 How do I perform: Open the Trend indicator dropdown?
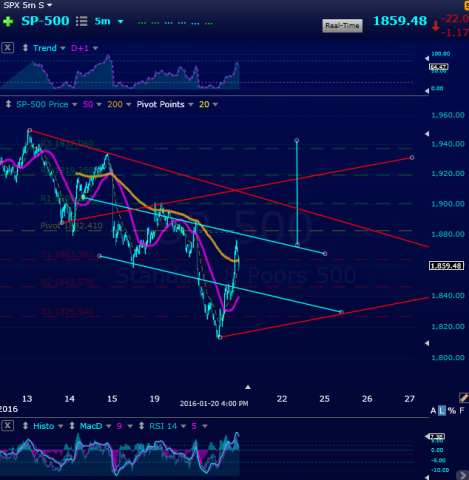63,48
